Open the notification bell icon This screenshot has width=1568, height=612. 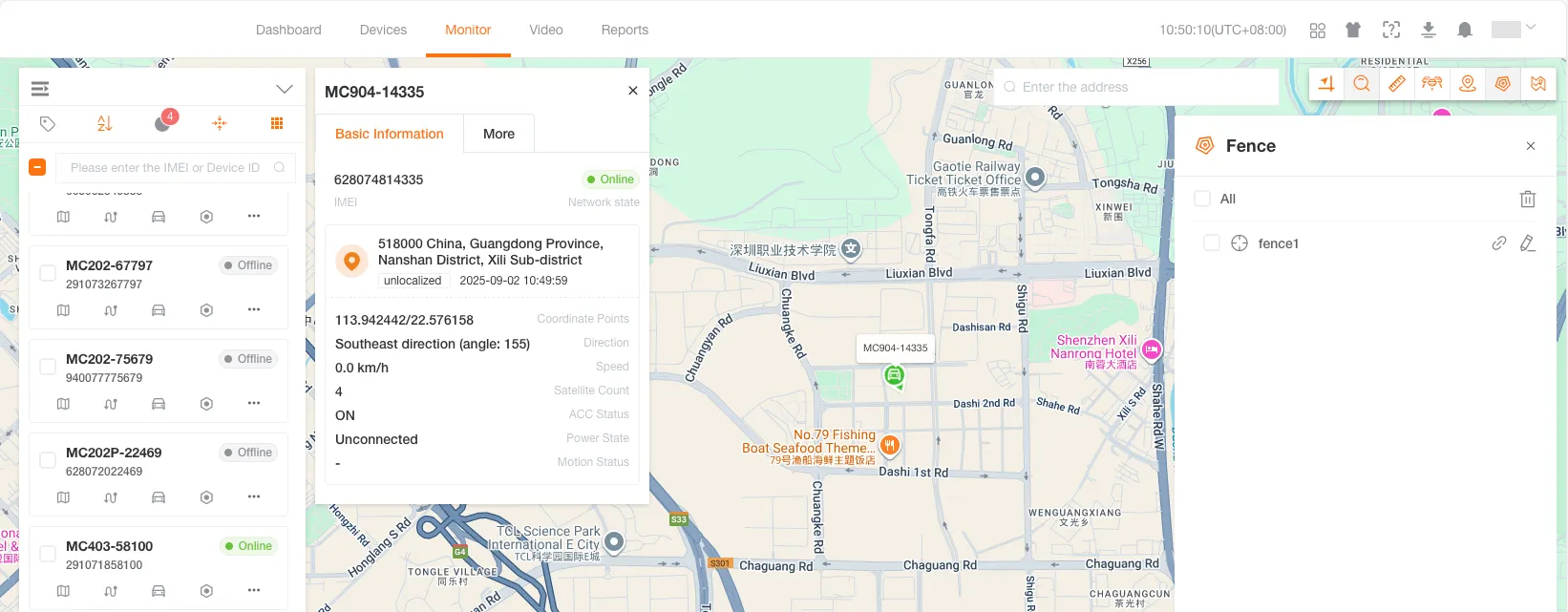click(x=1465, y=31)
